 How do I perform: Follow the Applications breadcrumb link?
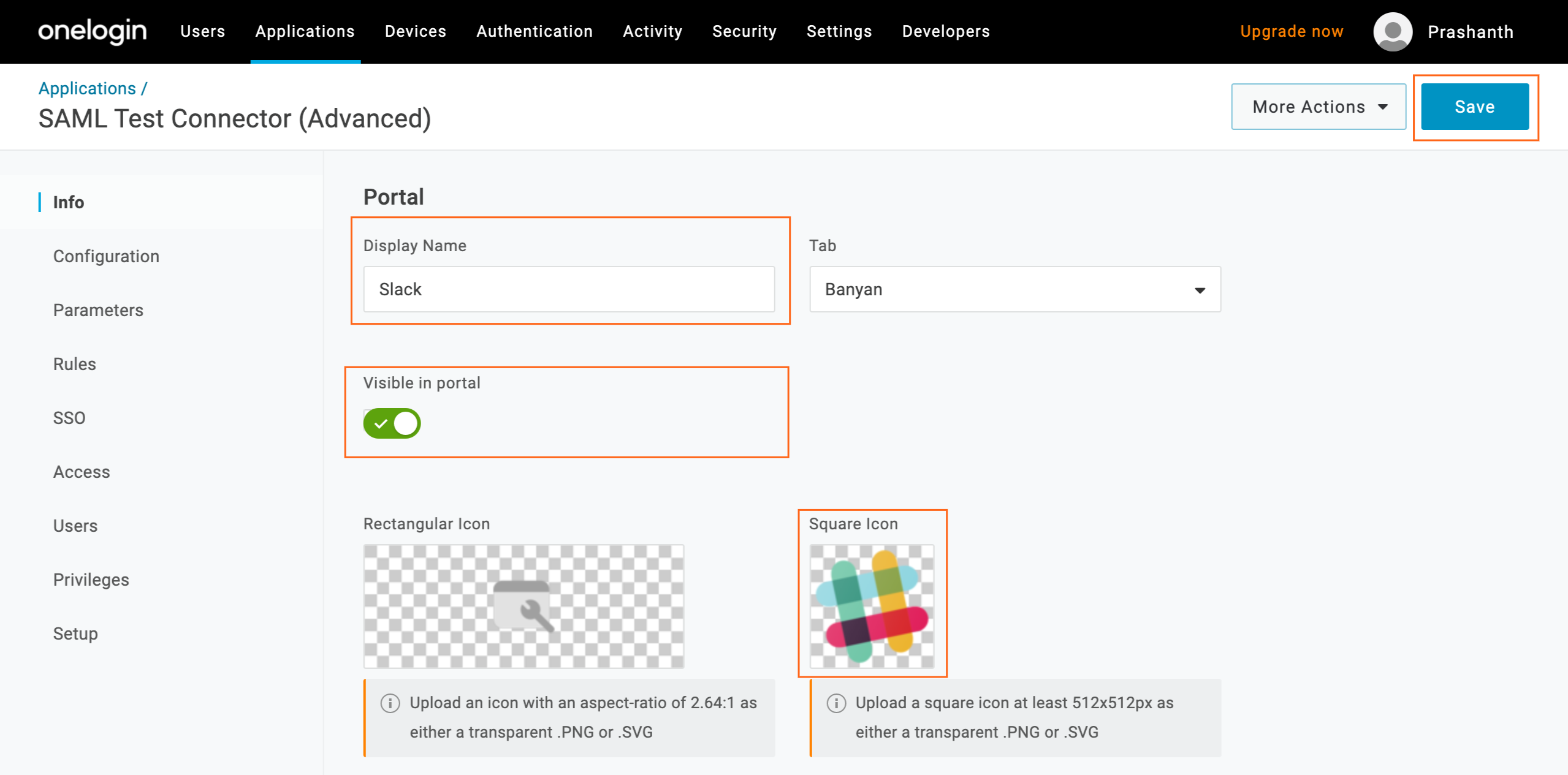pos(87,88)
